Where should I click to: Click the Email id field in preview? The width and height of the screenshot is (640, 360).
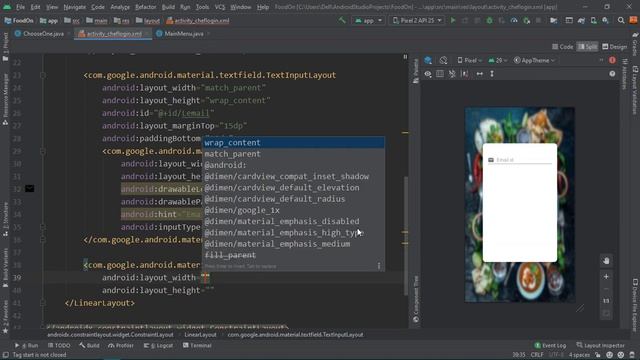(x=520, y=160)
